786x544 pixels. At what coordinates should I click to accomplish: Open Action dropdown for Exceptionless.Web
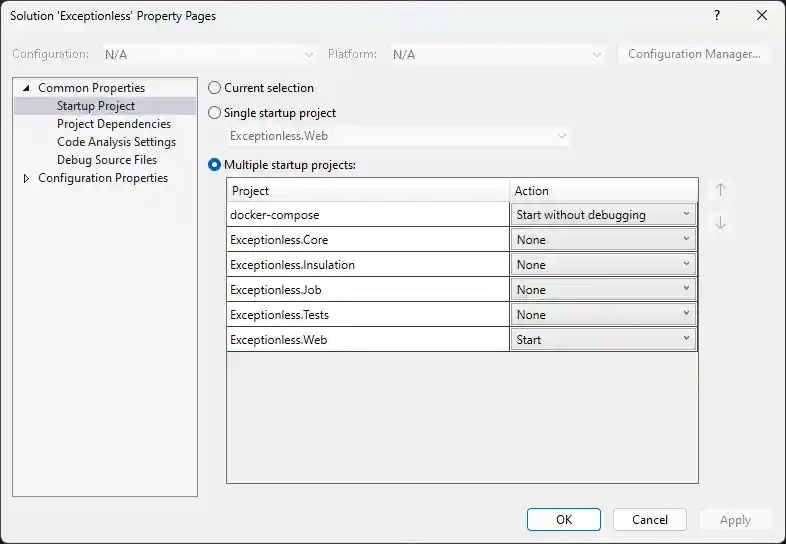pos(603,340)
